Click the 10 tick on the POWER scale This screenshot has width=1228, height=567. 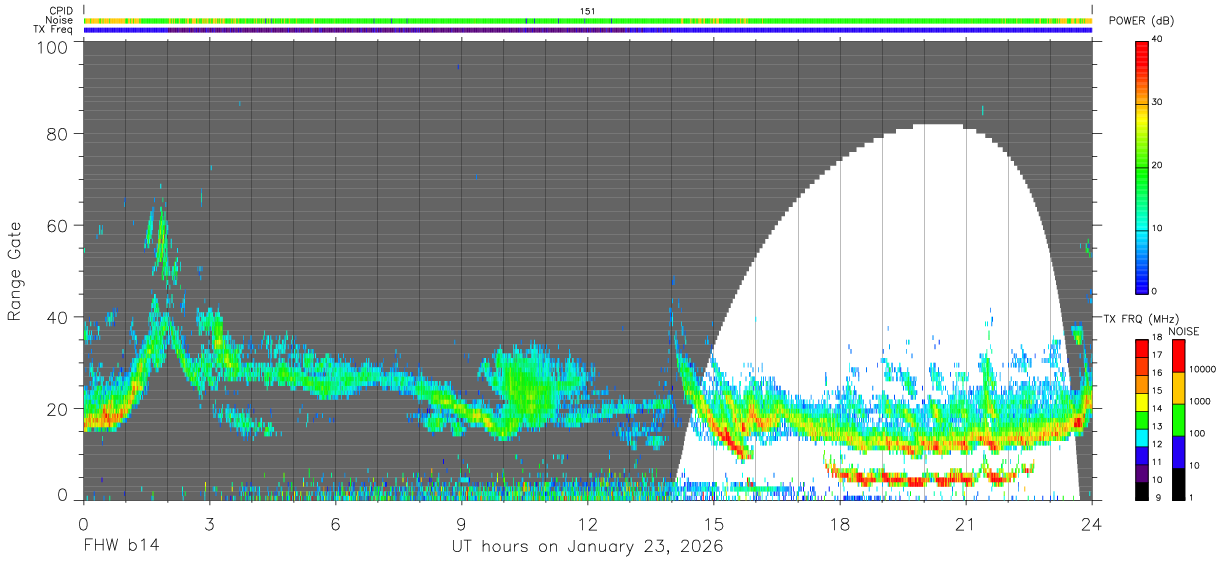[x=1158, y=228]
